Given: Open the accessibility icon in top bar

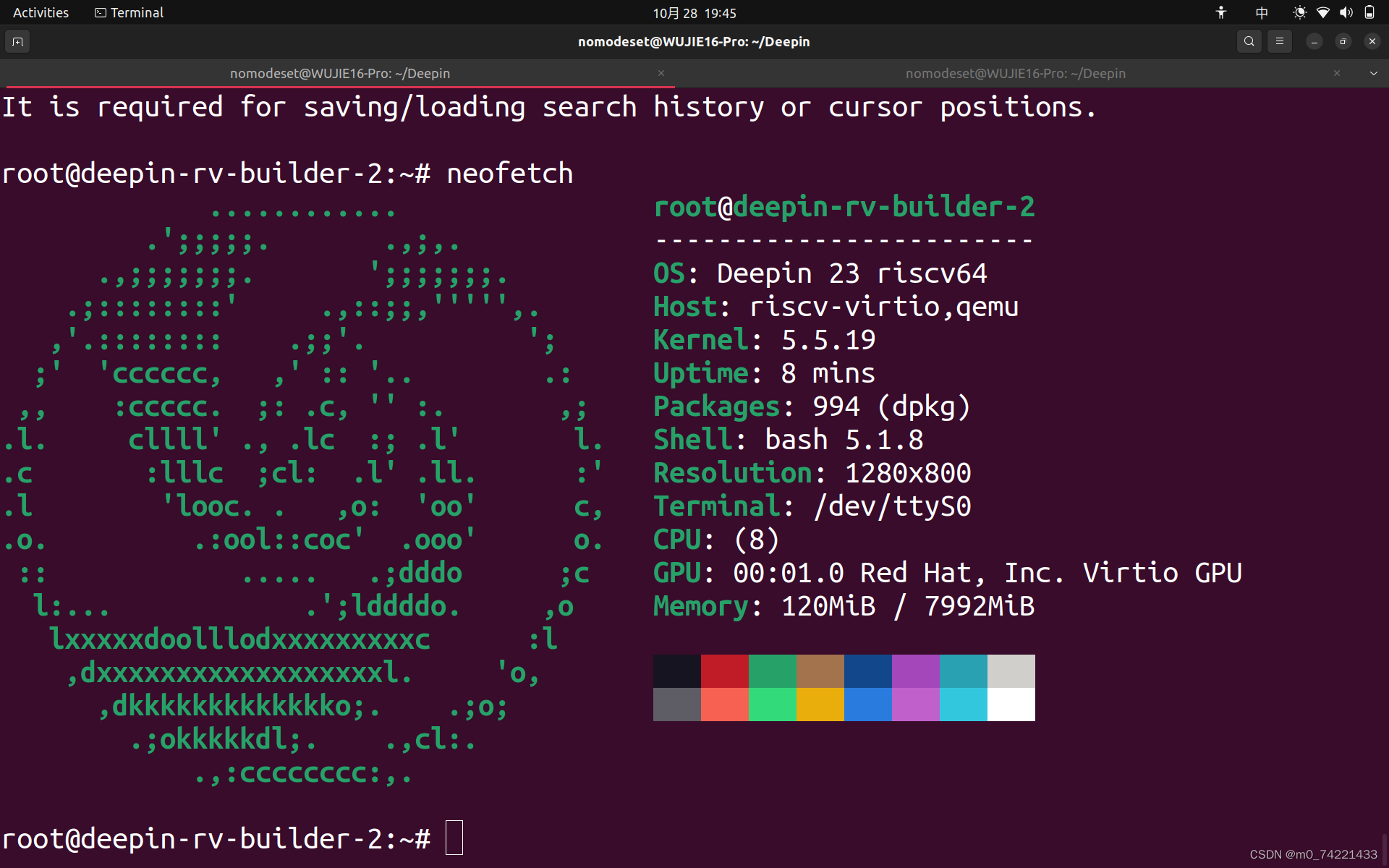Looking at the screenshot, I should tap(1221, 12).
